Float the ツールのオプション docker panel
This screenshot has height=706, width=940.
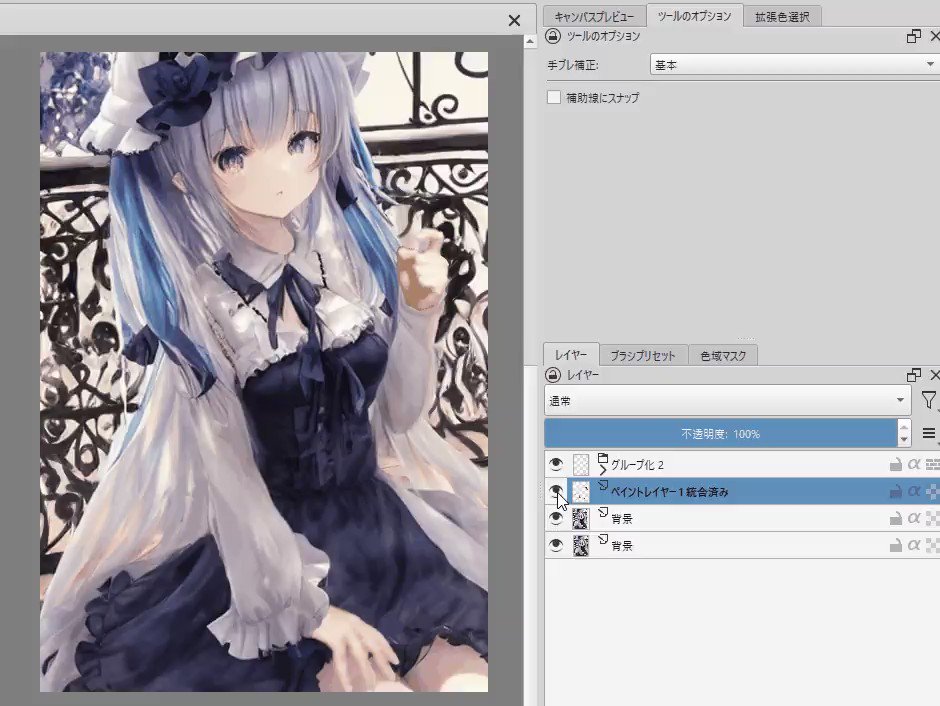[913, 36]
